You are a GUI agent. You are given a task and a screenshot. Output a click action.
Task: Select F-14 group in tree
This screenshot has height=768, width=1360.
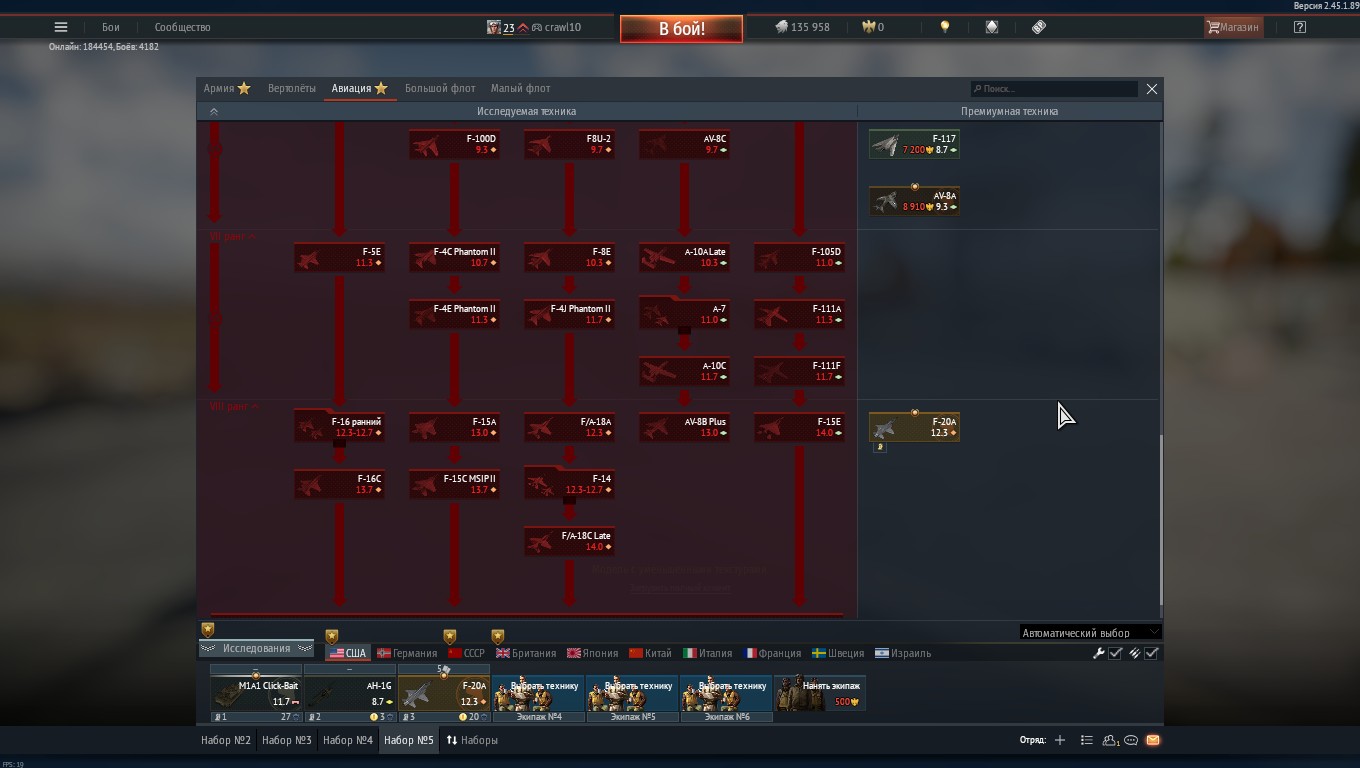coord(569,483)
